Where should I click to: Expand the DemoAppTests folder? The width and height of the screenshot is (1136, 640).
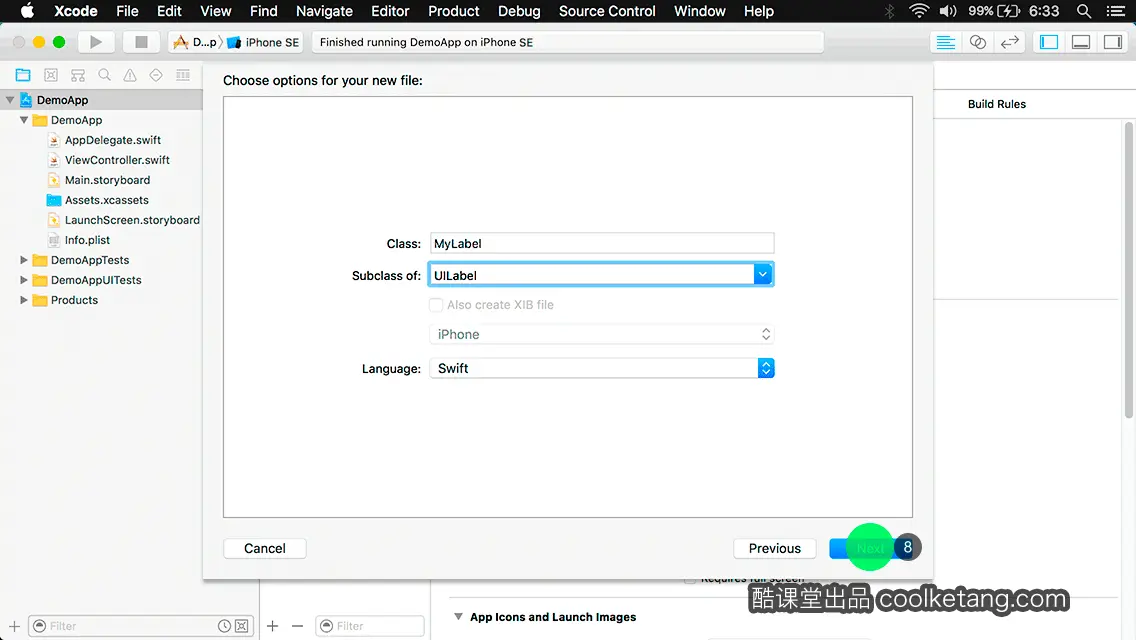(24, 259)
